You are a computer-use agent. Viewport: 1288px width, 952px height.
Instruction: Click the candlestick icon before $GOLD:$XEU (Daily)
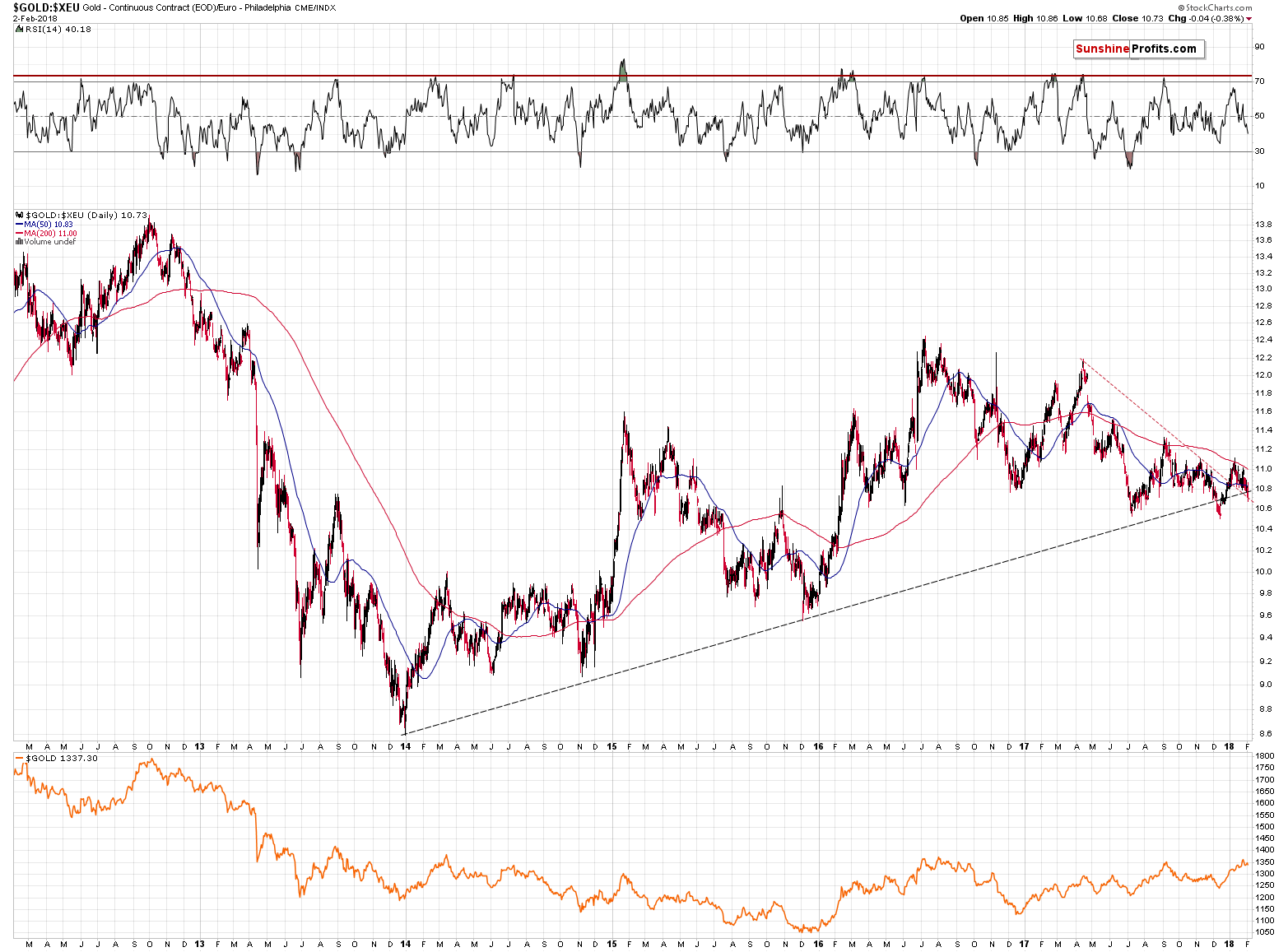[x=19, y=215]
